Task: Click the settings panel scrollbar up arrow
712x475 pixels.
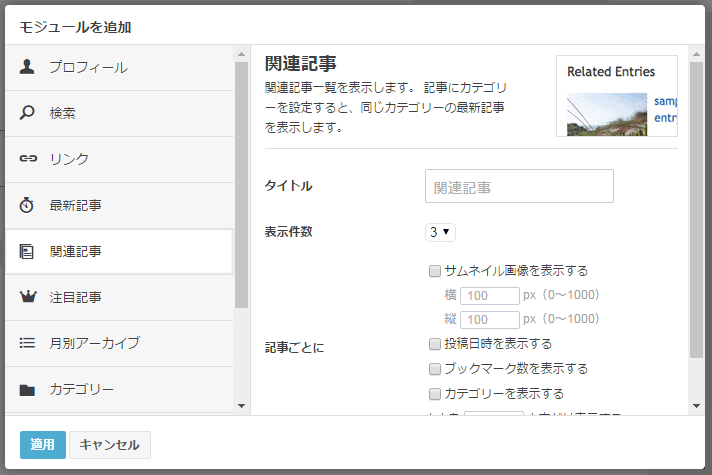Action: [696, 54]
